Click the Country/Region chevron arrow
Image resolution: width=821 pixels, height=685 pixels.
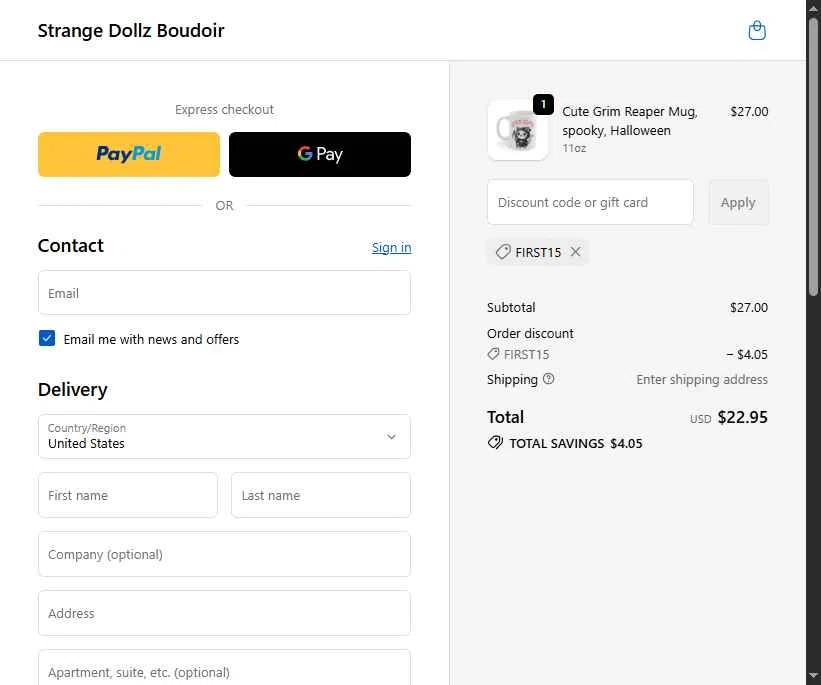click(391, 437)
